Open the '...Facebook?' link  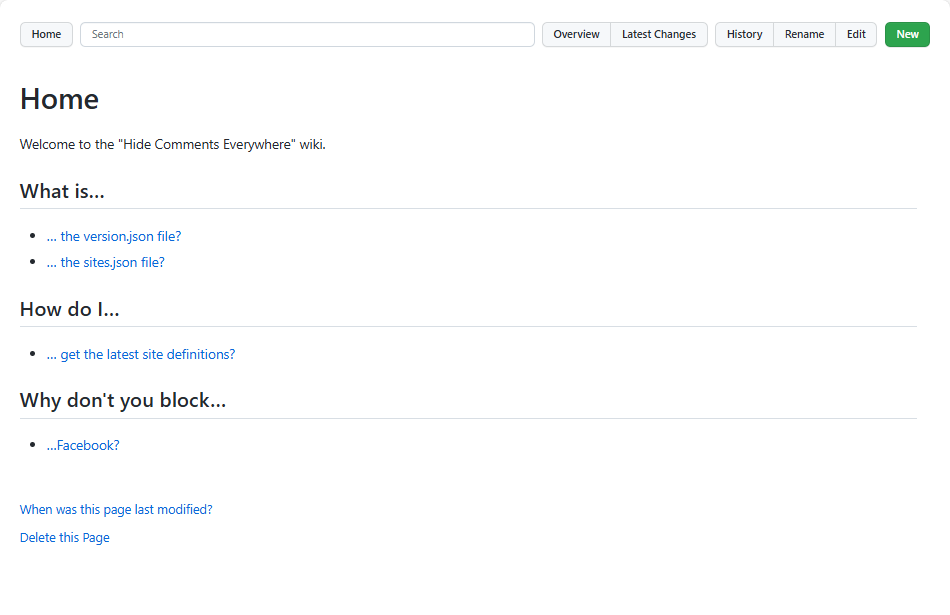pyautogui.click(x=83, y=446)
